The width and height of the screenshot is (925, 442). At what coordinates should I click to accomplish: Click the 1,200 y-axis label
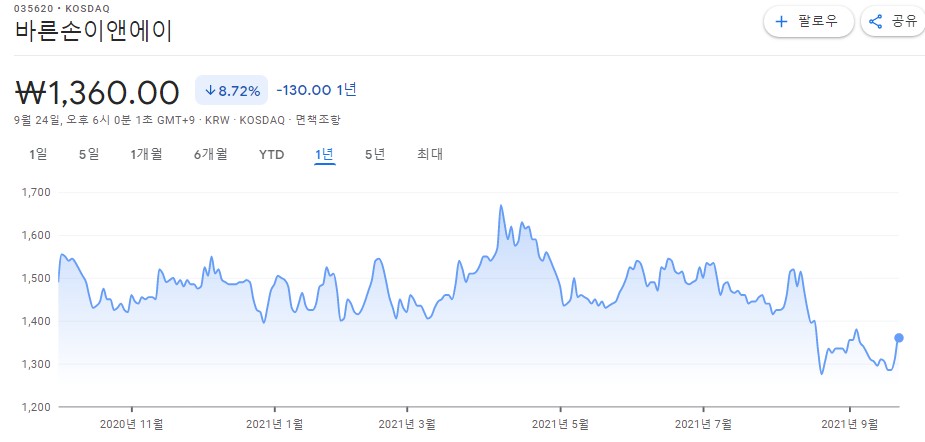click(36, 407)
